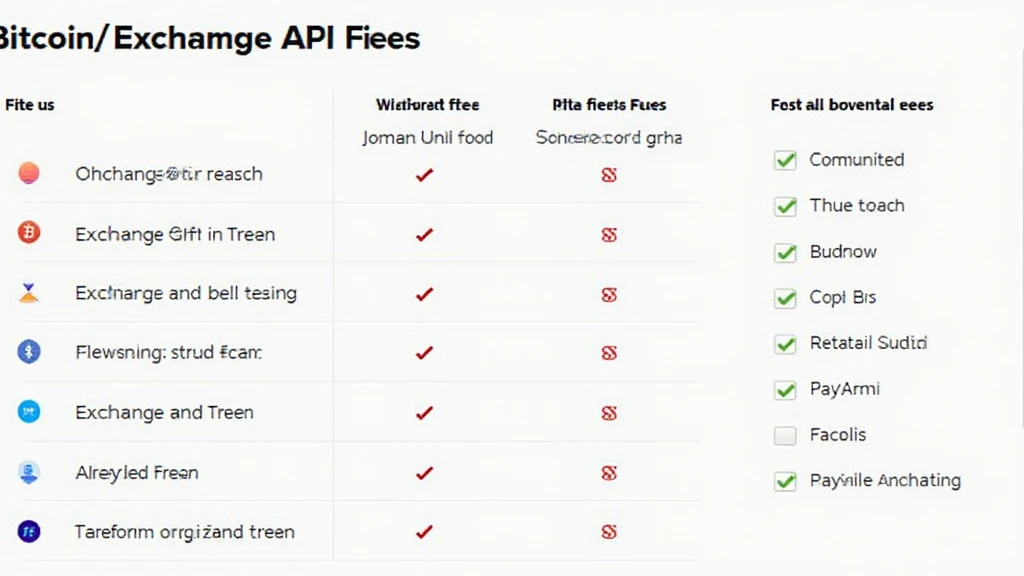Click red checkmark in the Alreyled Freen row
This screenshot has width=1024, height=576.
point(424,472)
